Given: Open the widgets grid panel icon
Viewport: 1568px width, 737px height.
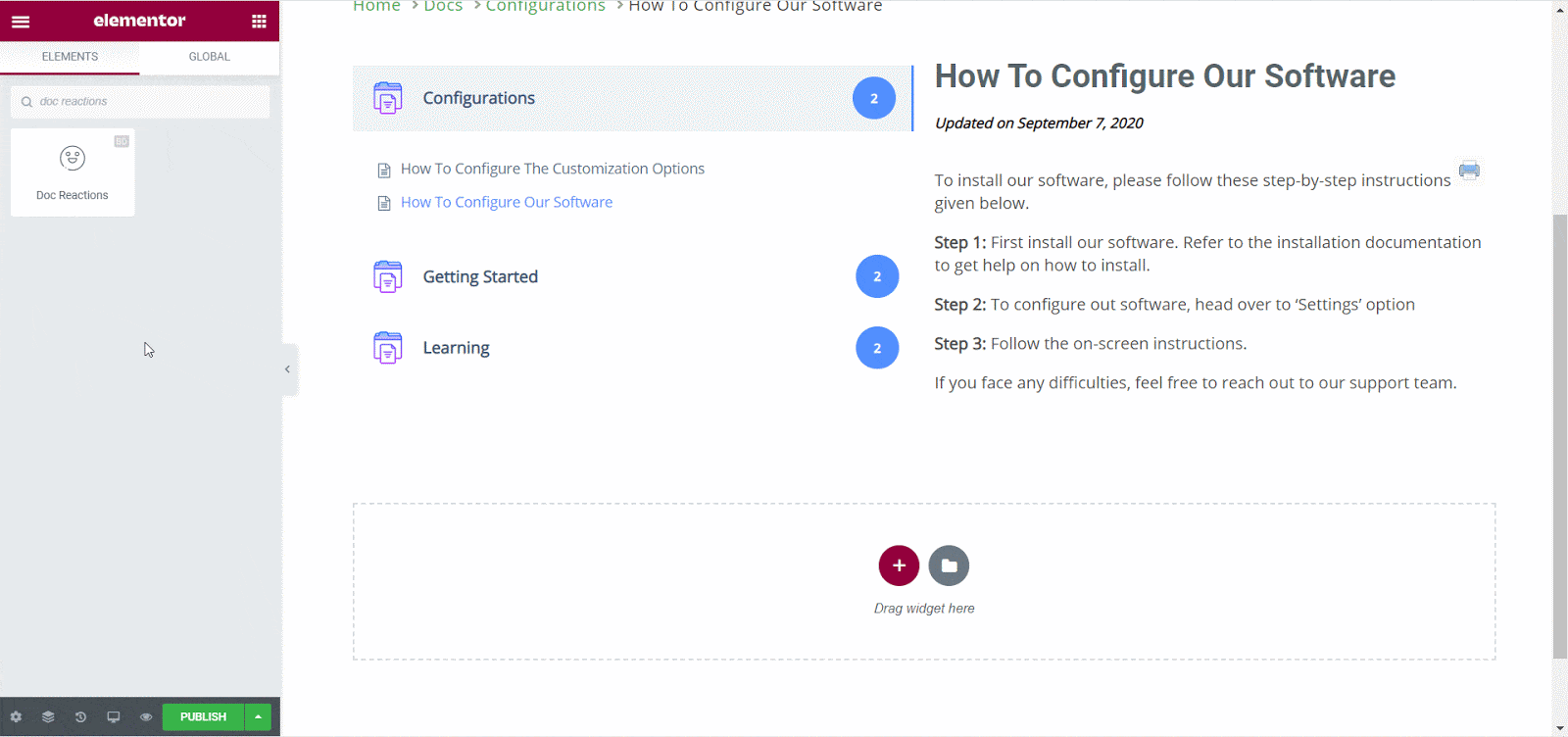Looking at the screenshot, I should [x=259, y=21].
